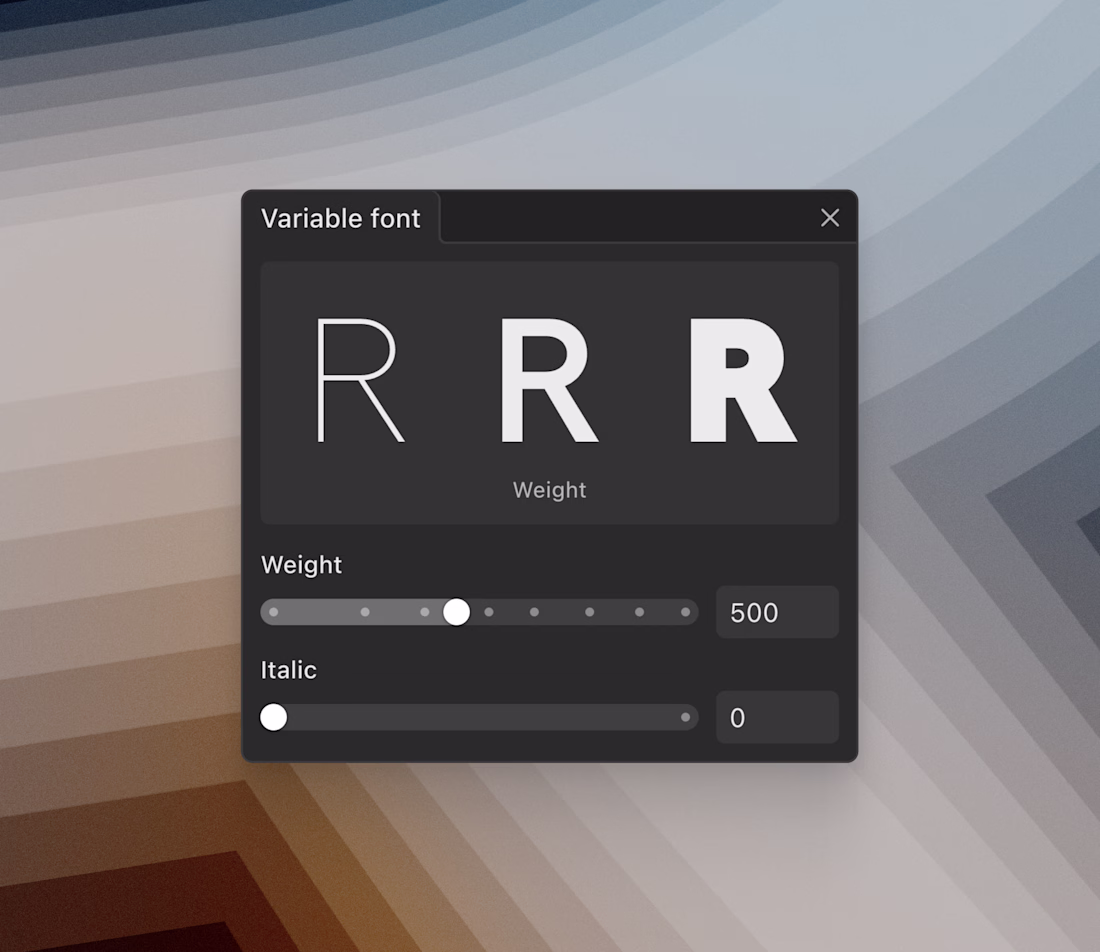Image resolution: width=1100 pixels, height=952 pixels.
Task: Set Weight to the leftmost stop dot
Action: [274, 612]
